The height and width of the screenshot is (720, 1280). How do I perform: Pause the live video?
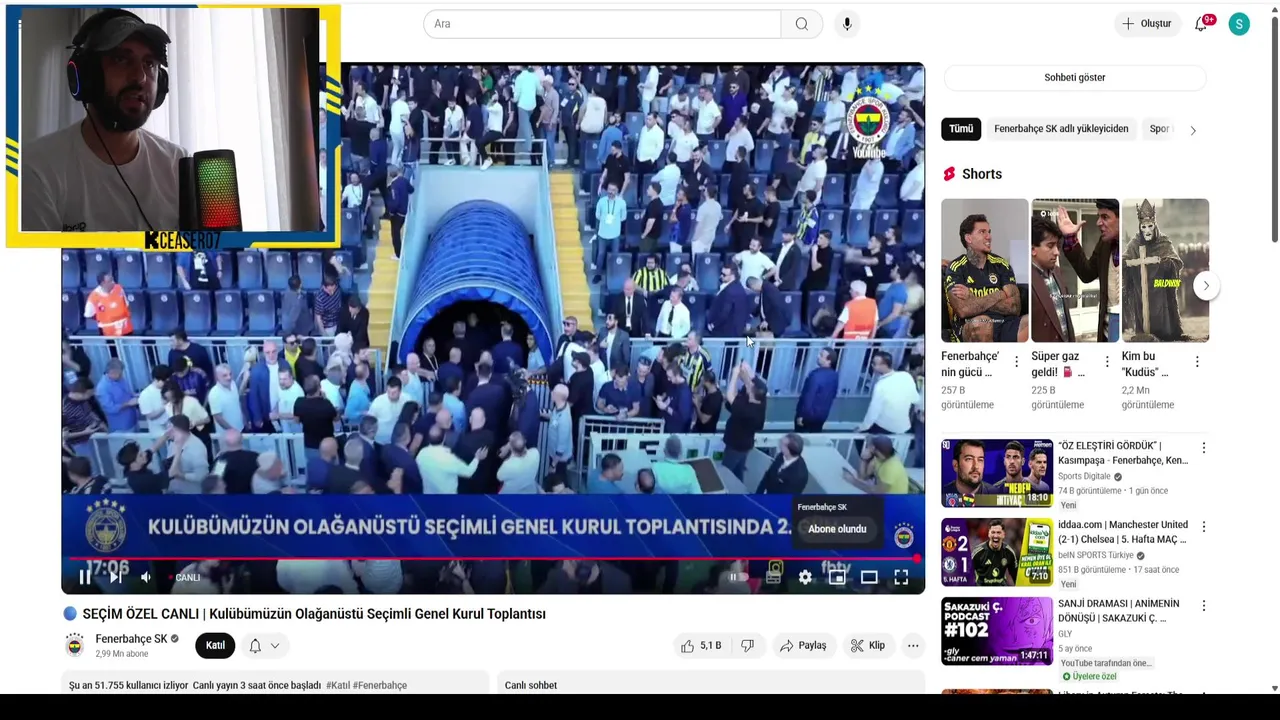[85, 577]
